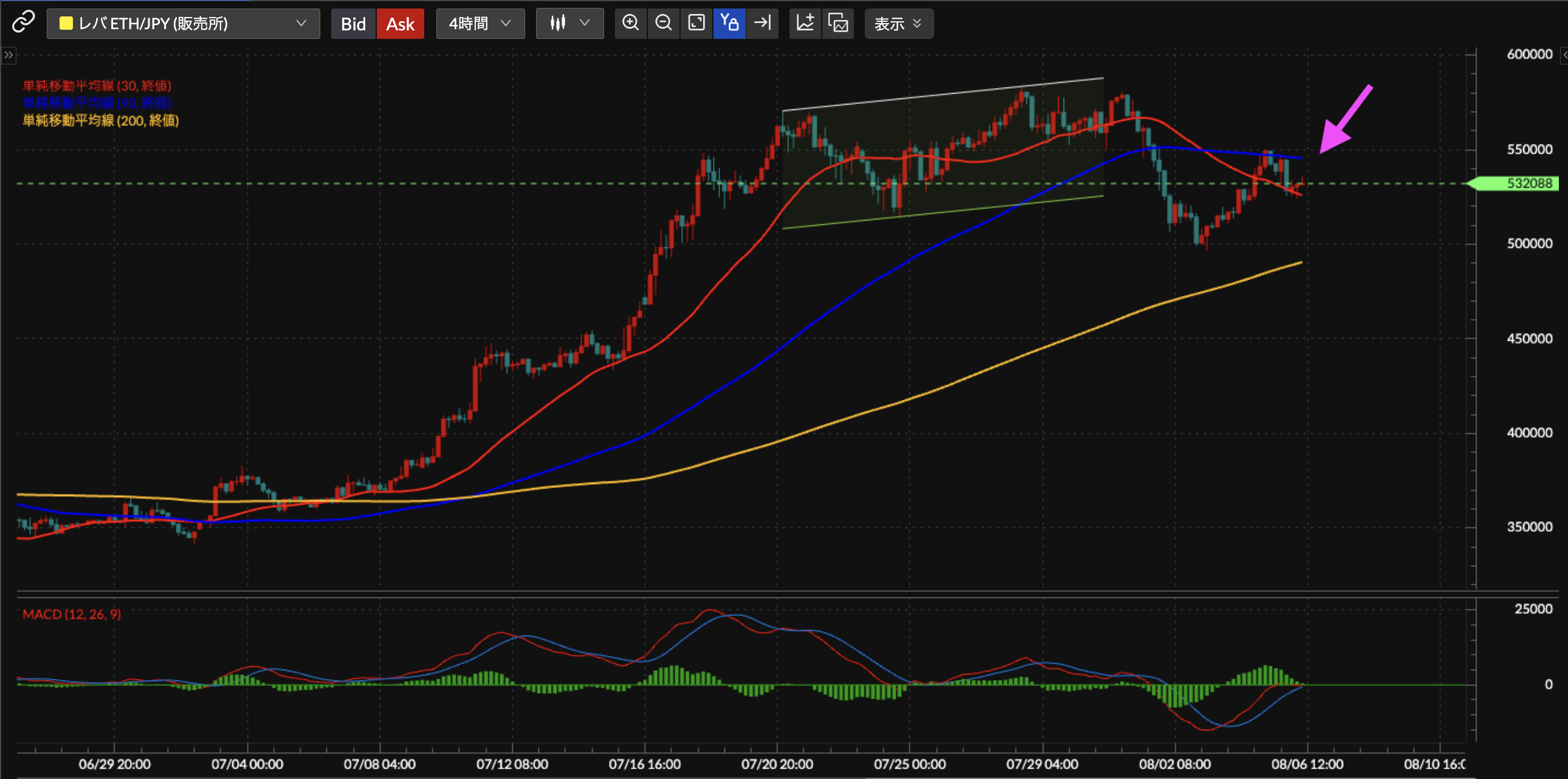1568x779 pixels.
Task: Zoom out of the chart
Action: (x=663, y=23)
